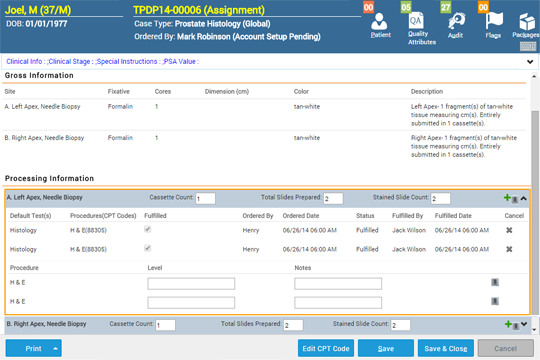Toggle Fulfilled checkbox on second Histology row
Viewport: 540px width, 360px height.
click(x=147, y=248)
